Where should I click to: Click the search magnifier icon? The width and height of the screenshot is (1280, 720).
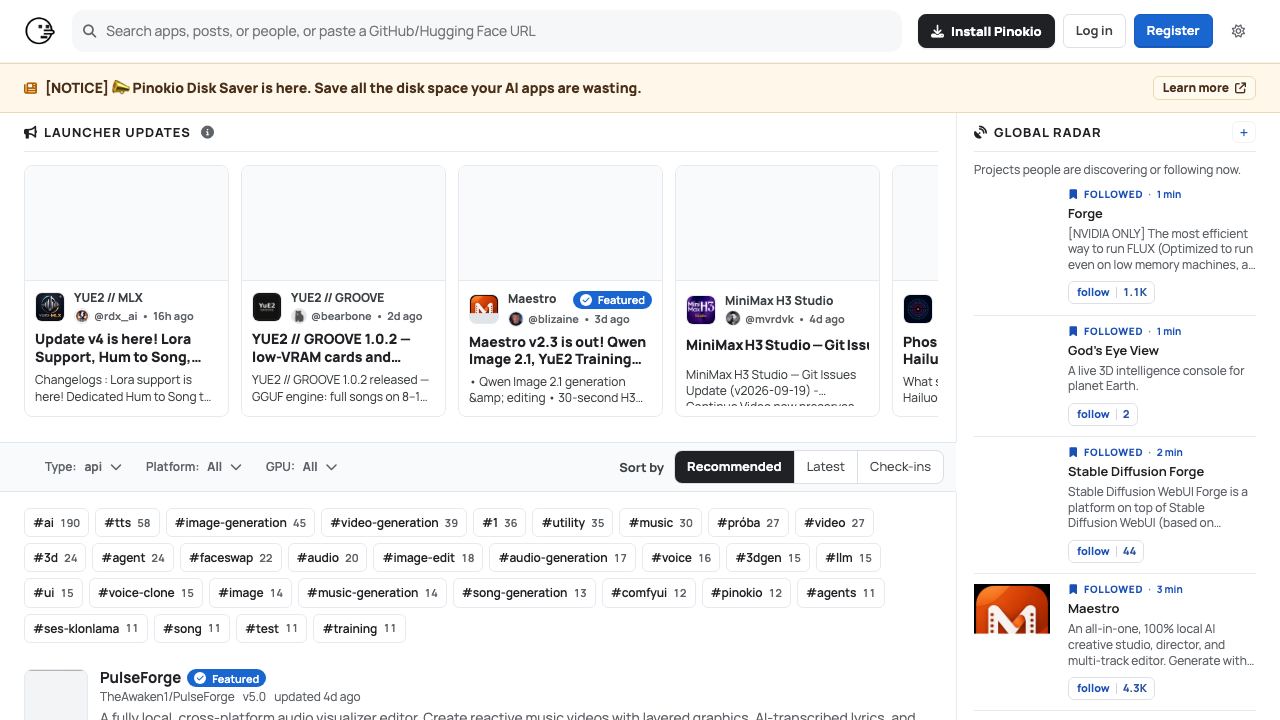[x=89, y=31]
